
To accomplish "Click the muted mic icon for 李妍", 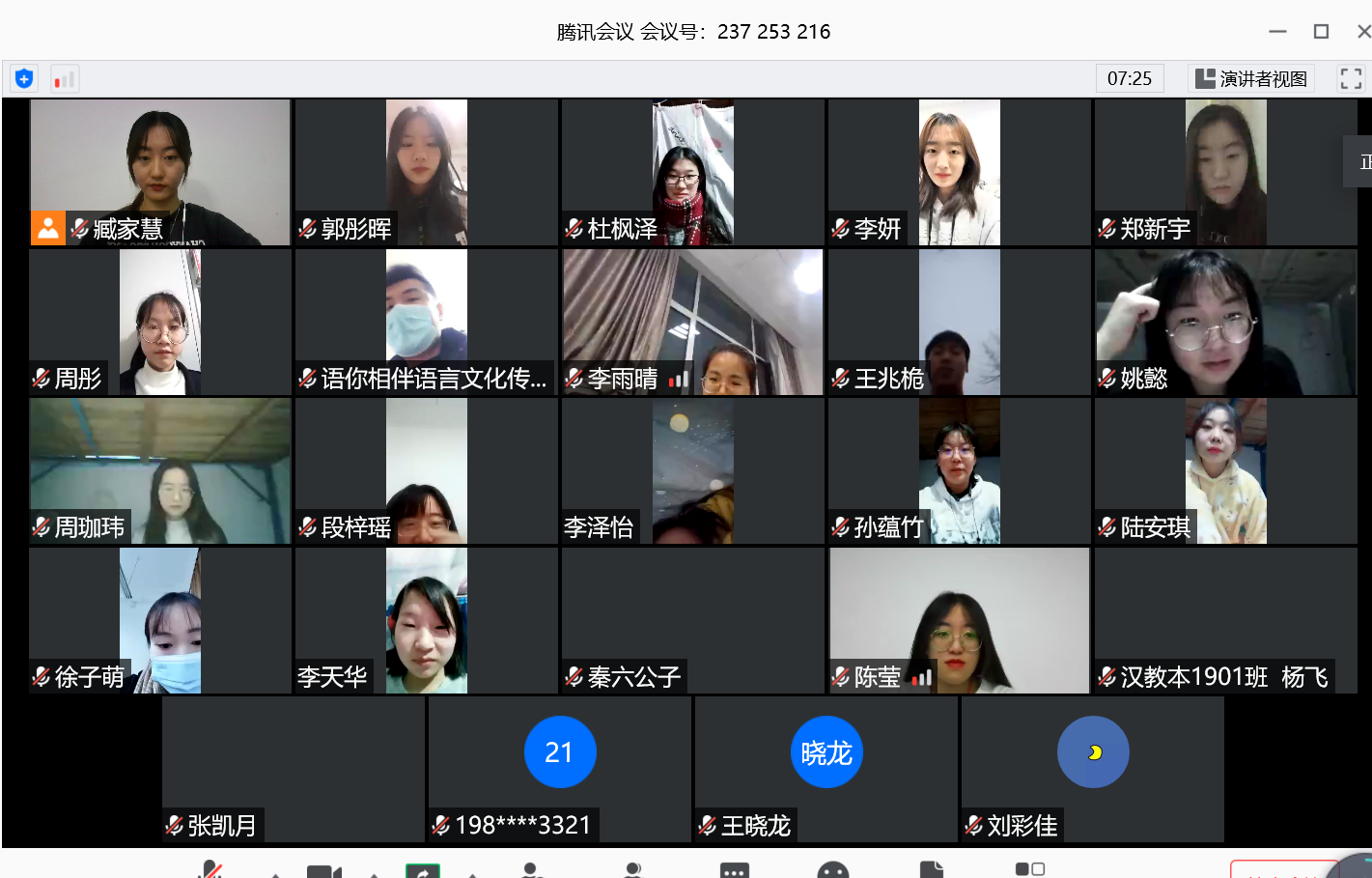I will pos(841,229).
